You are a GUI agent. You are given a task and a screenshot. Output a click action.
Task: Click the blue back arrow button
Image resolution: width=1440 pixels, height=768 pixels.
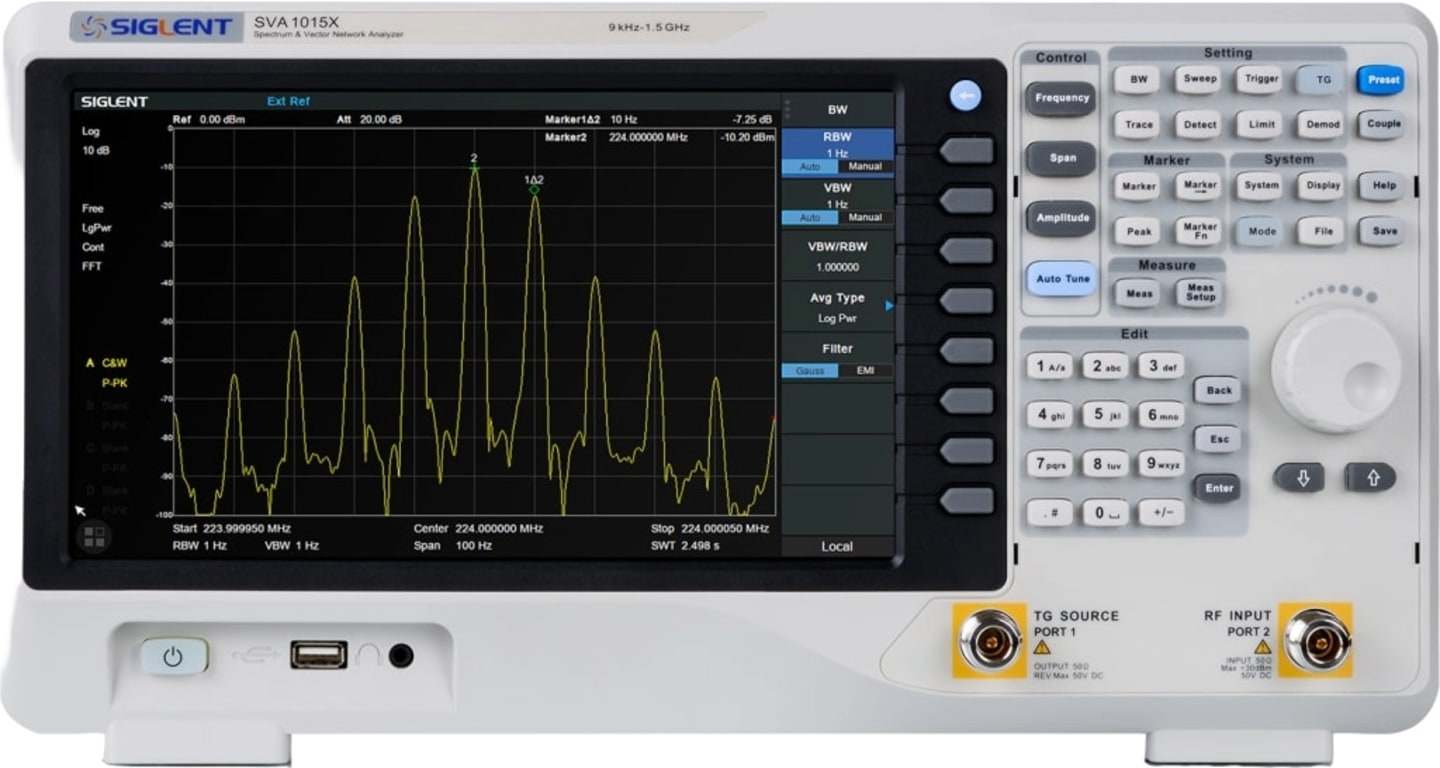click(x=965, y=96)
